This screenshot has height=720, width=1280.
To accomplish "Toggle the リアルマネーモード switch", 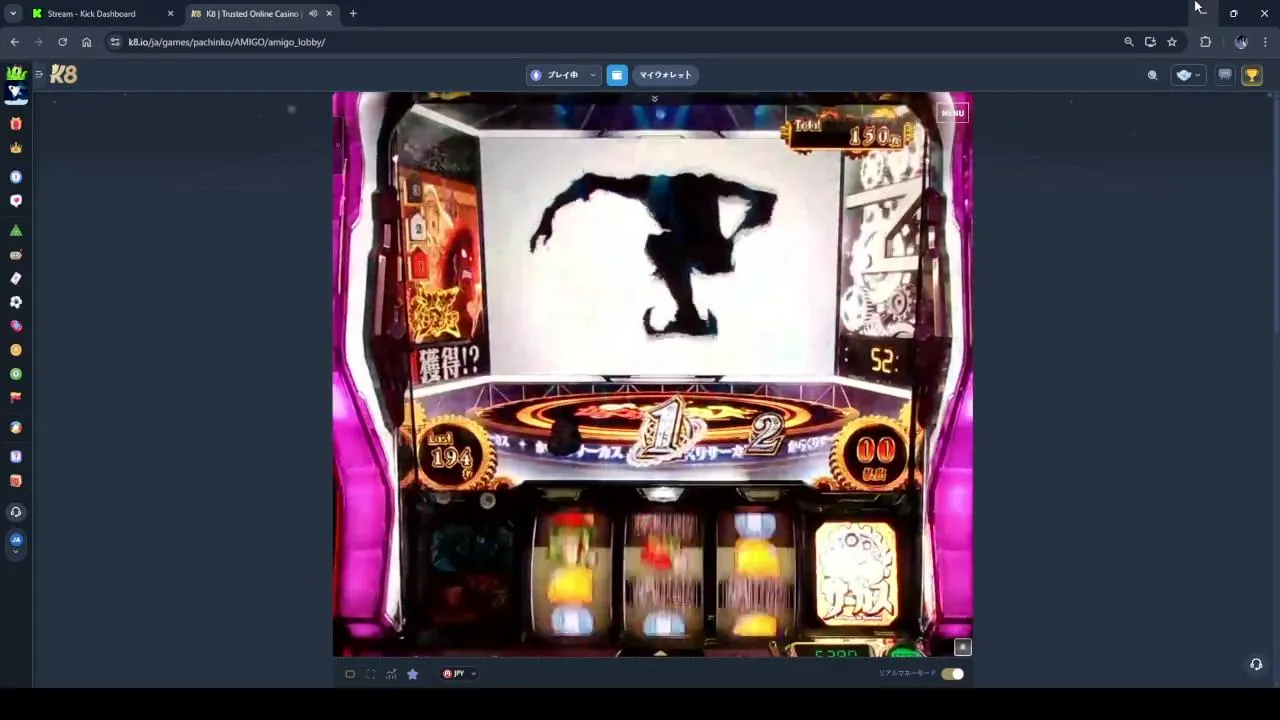I will (x=952, y=674).
